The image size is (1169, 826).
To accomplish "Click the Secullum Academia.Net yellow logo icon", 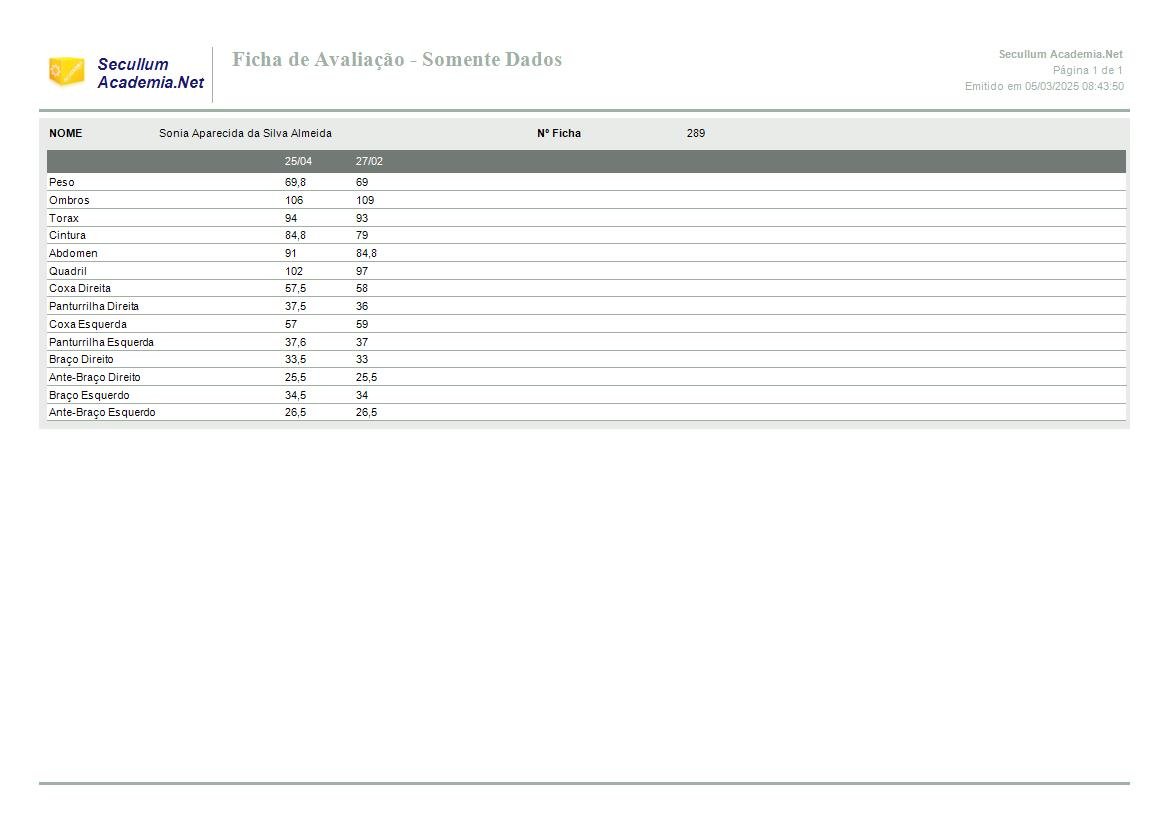I will (x=66, y=72).
